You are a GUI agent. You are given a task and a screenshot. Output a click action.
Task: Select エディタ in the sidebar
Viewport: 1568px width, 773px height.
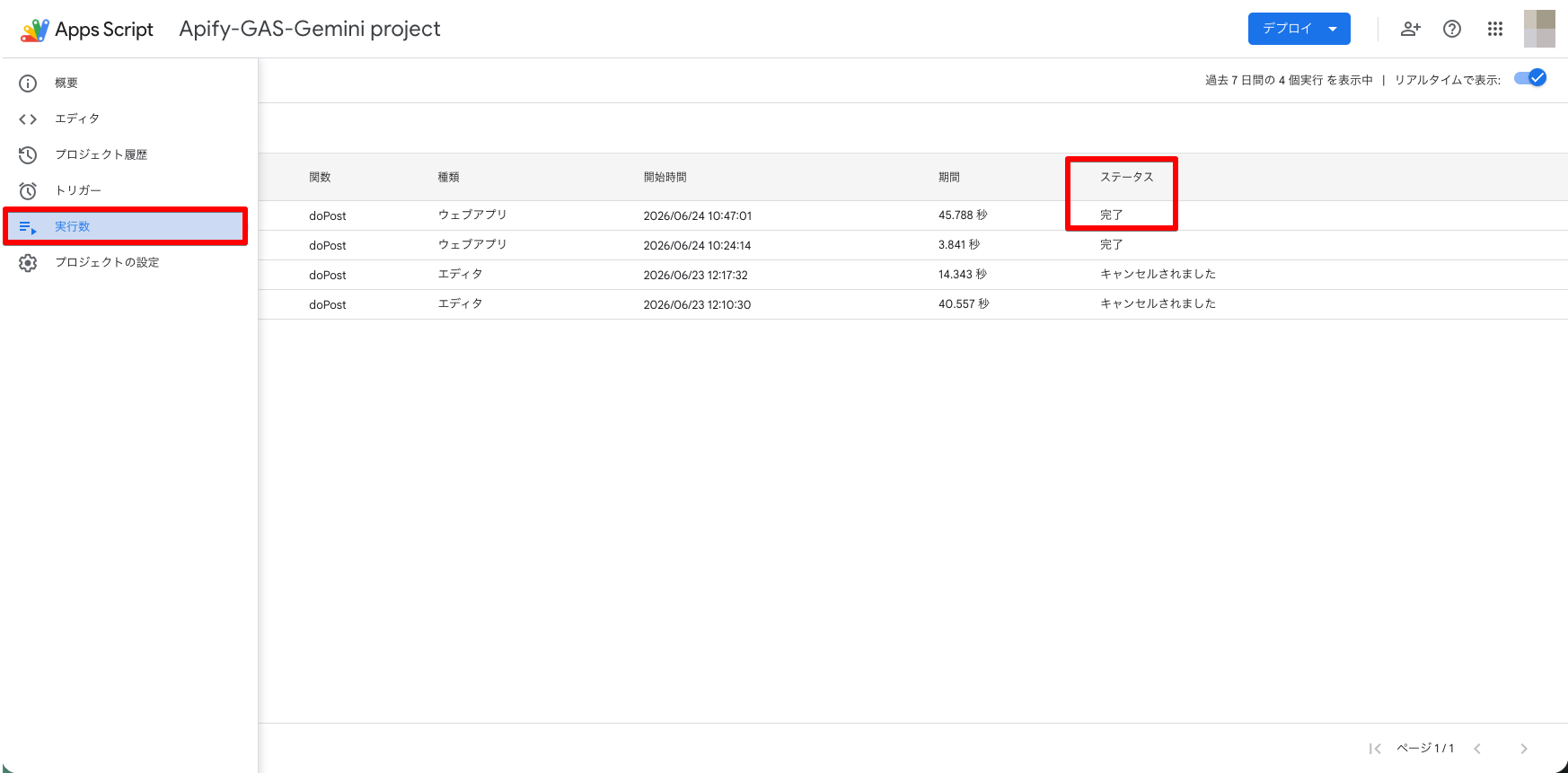click(77, 119)
